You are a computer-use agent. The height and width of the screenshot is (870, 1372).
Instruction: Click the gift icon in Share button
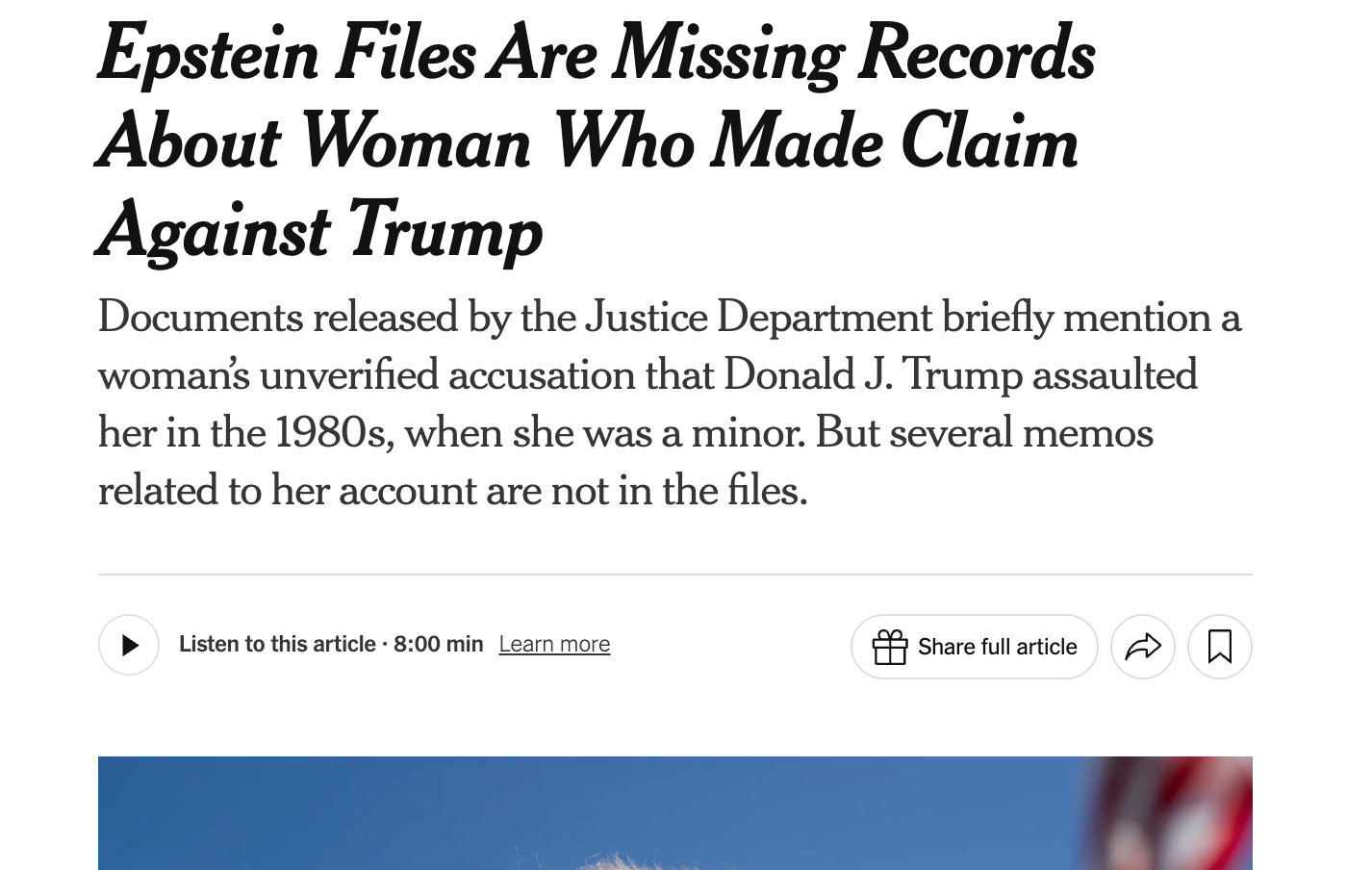pos(889,647)
